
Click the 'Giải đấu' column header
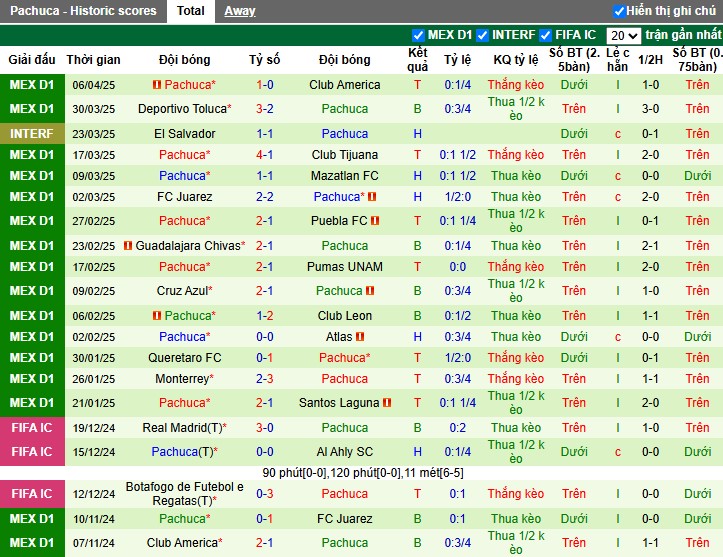32,60
